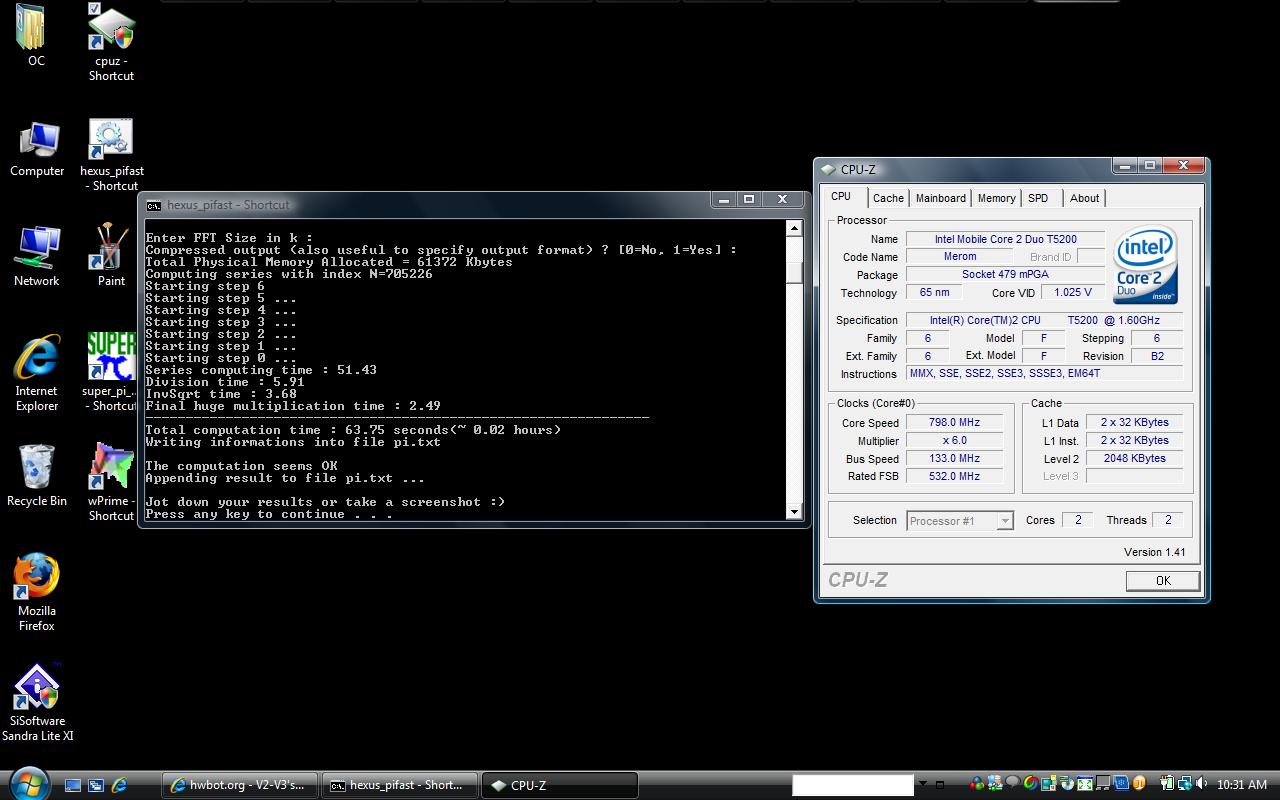Click the Version 1.41 label
Viewport: 1280px width, 800px height.
1154,552
